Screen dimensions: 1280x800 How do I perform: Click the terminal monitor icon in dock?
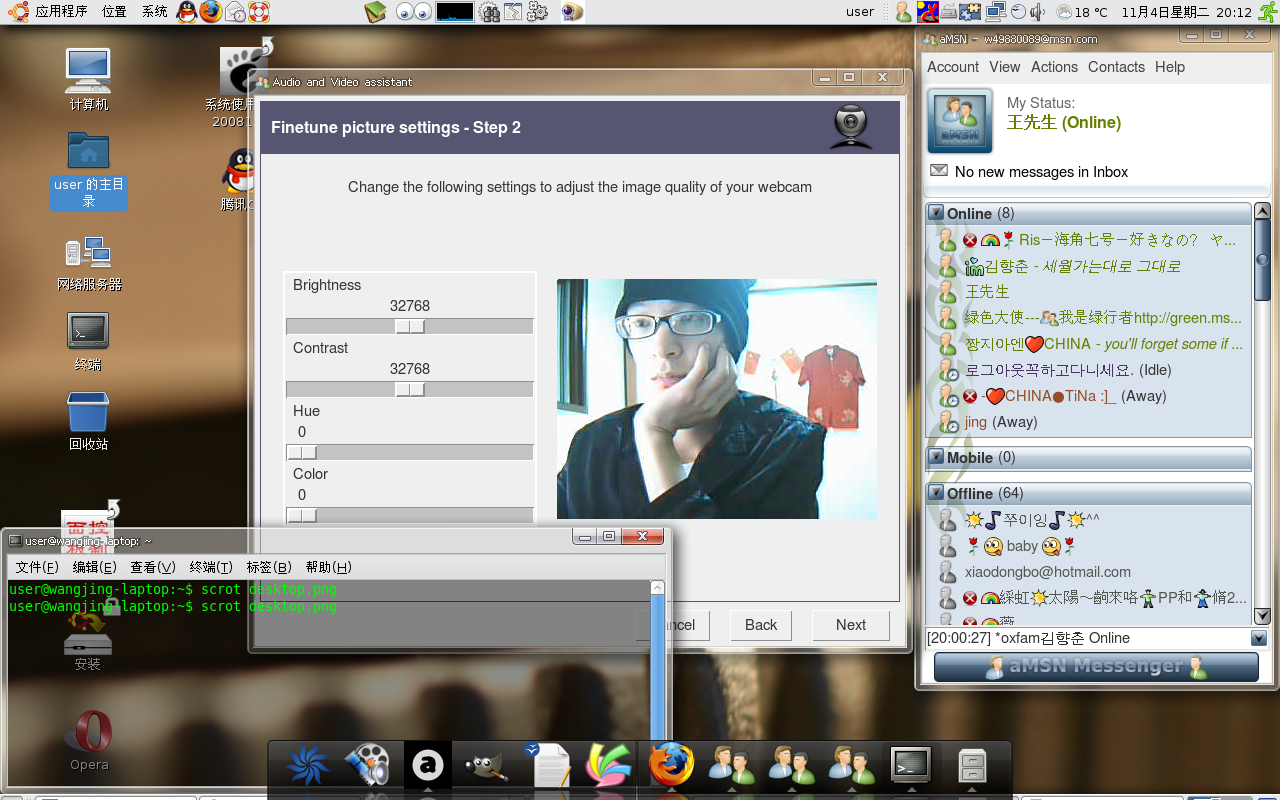[911, 765]
